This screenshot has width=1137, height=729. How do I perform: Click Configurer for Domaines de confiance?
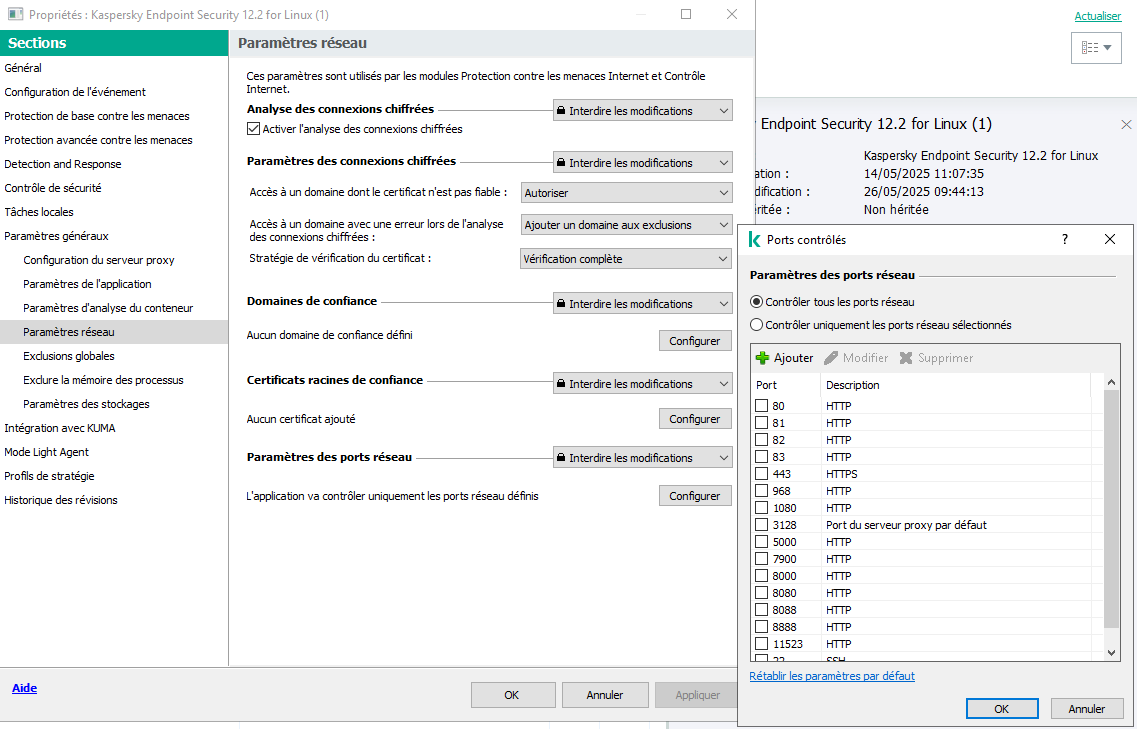(x=695, y=340)
